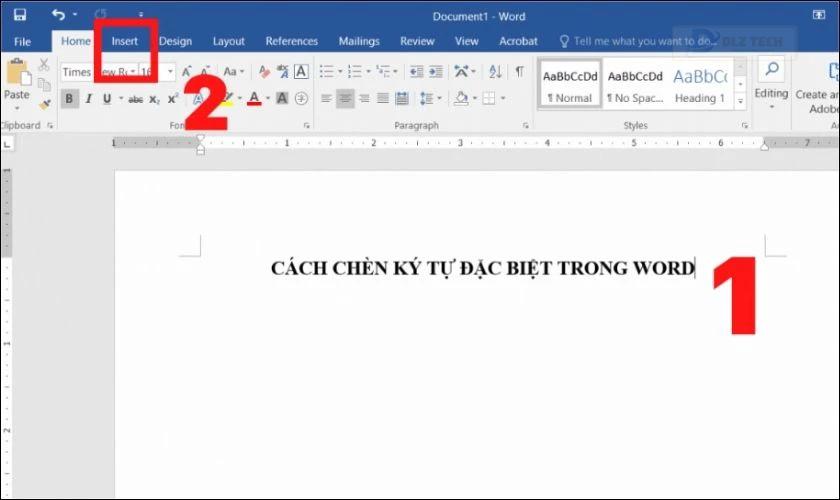Save the document with the floppy icon
The image size is (840, 500).
(20, 14)
